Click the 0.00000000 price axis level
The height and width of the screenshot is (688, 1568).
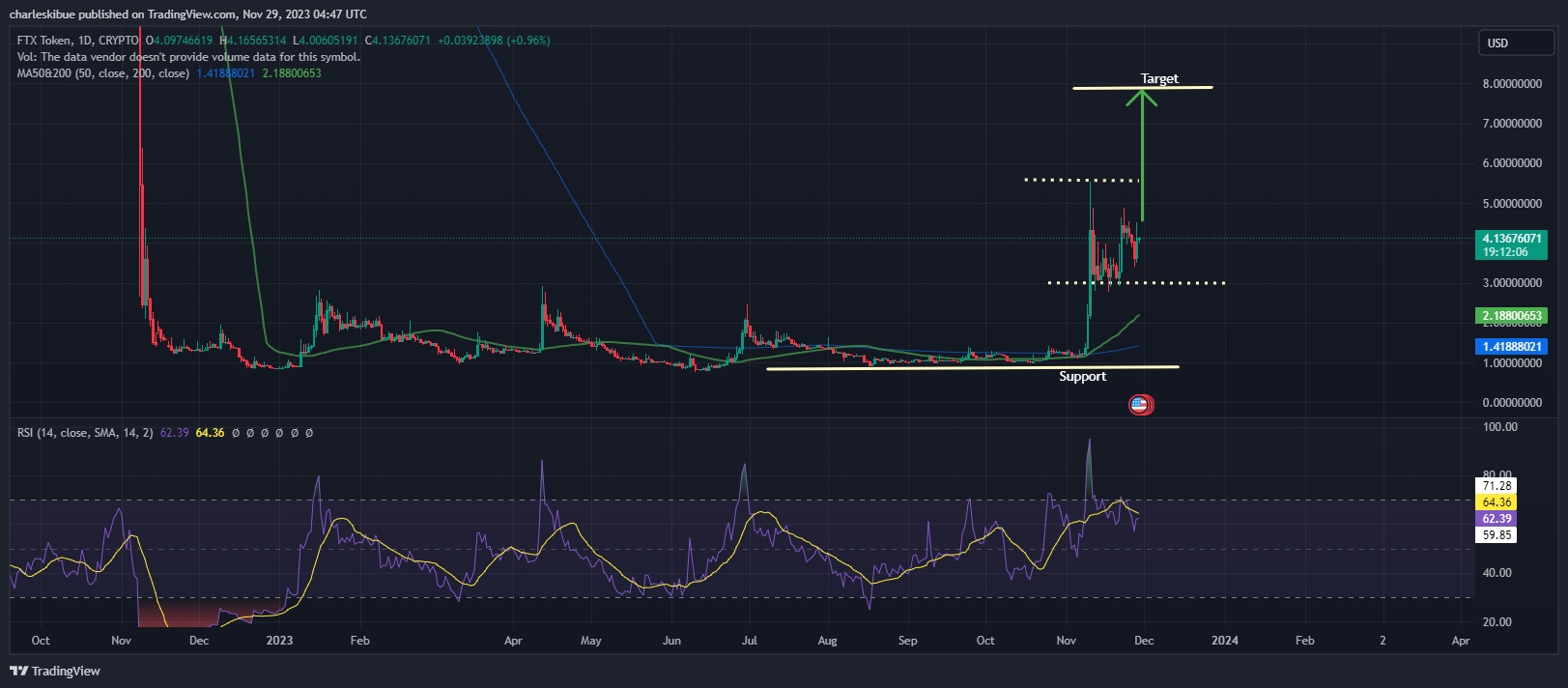1512,403
